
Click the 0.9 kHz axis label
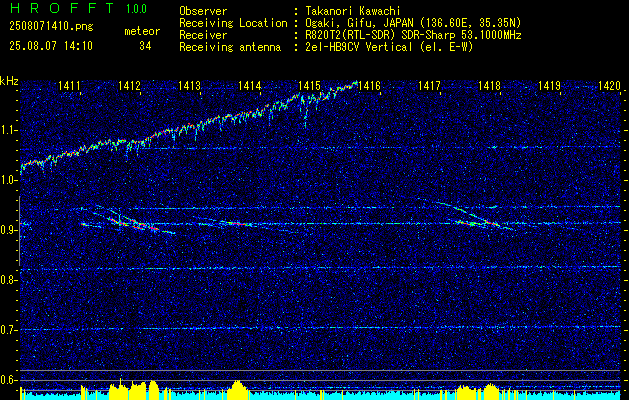pyautogui.click(x=9, y=230)
